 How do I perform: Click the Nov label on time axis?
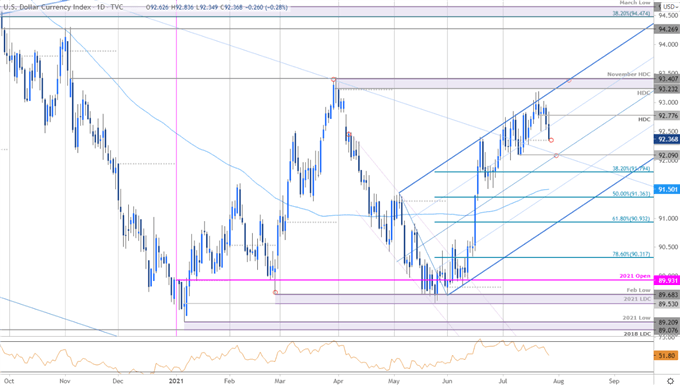65,381
